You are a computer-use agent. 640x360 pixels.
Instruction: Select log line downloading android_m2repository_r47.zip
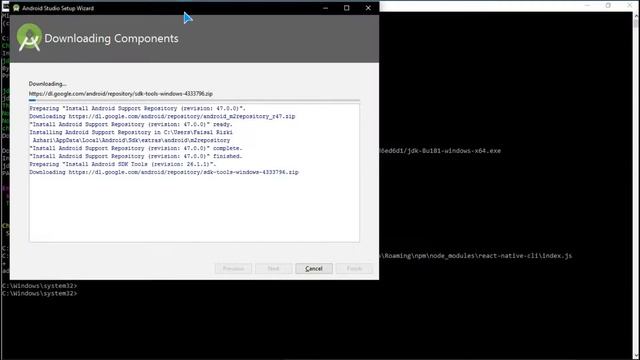point(162,116)
